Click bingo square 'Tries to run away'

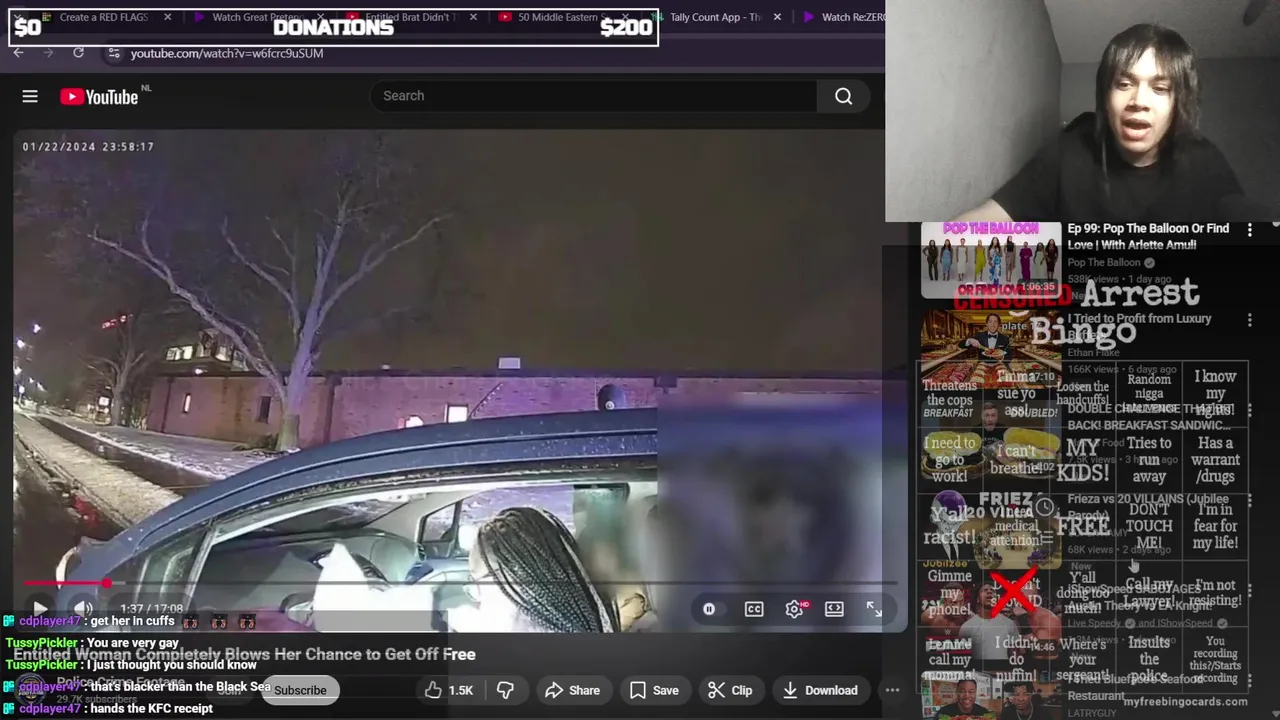point(1149,460)
